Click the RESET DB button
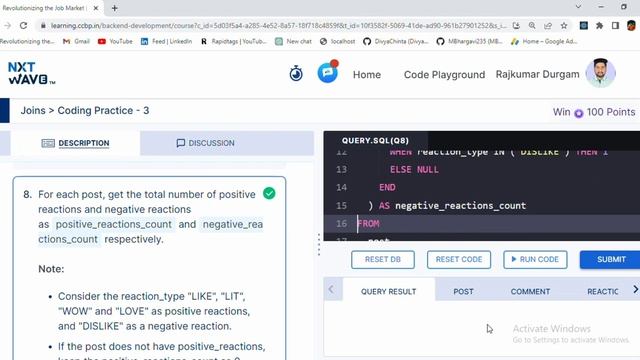Image resolution: width=640 pixels, height=360 pixels. pos(383,260)
